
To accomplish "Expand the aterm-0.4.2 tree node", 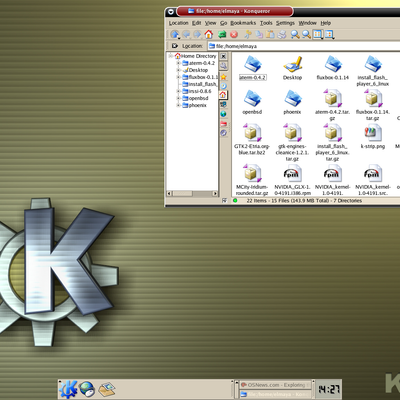I will [178, 63].
